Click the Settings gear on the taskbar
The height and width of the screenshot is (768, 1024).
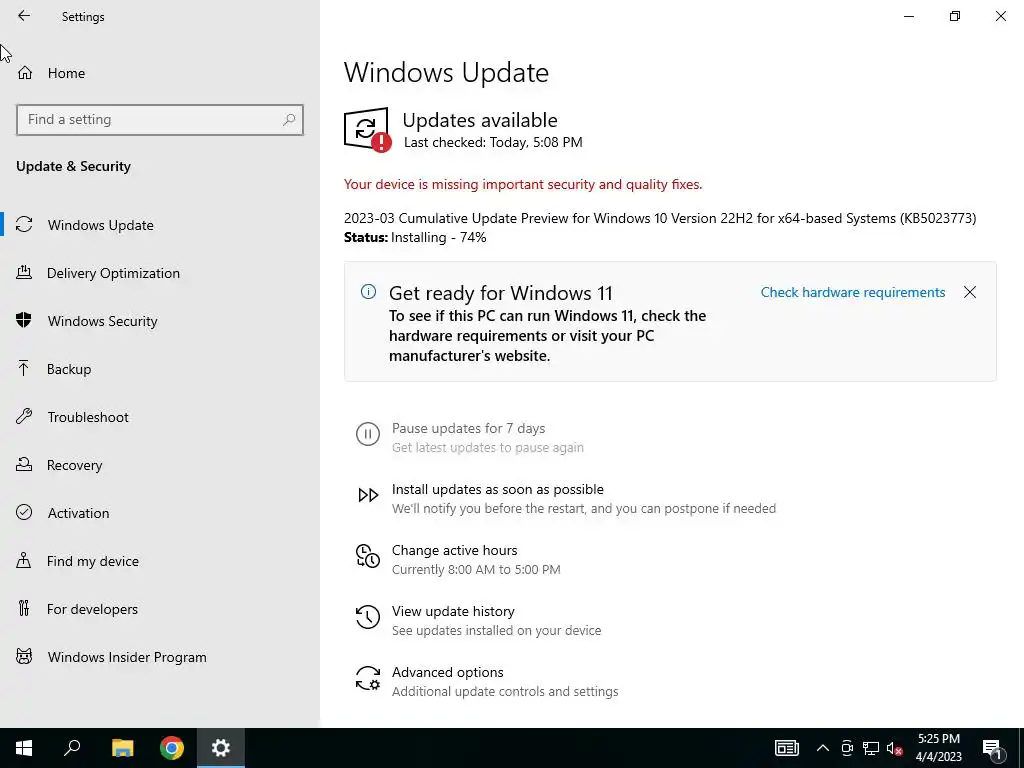(x=221, y=748)
